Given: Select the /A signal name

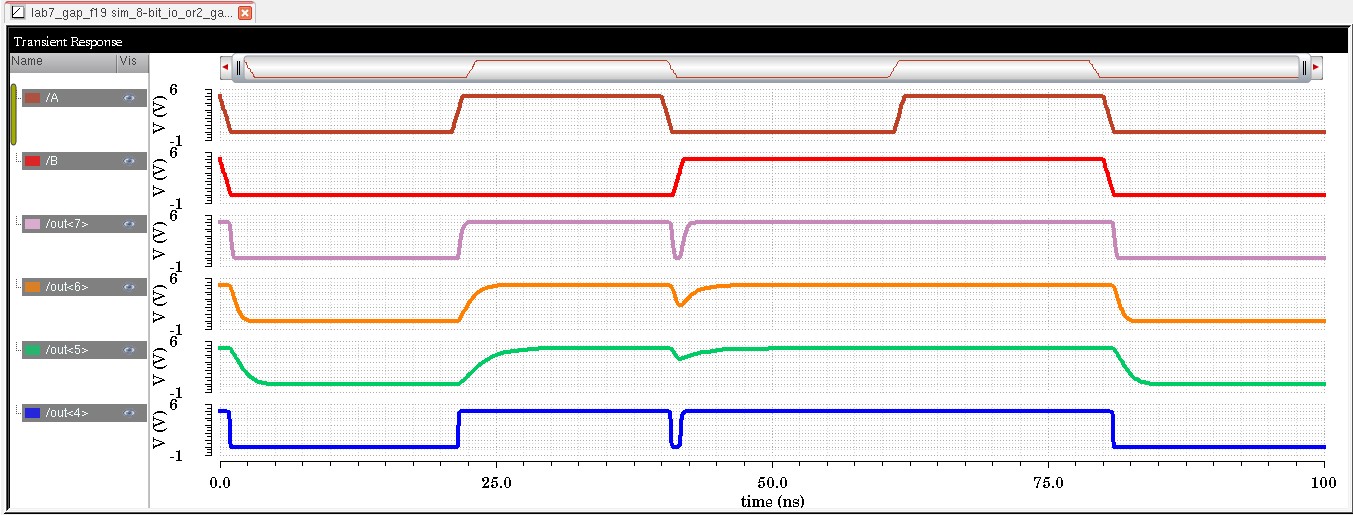Looking at the screenshot, I should click(51, 98).
